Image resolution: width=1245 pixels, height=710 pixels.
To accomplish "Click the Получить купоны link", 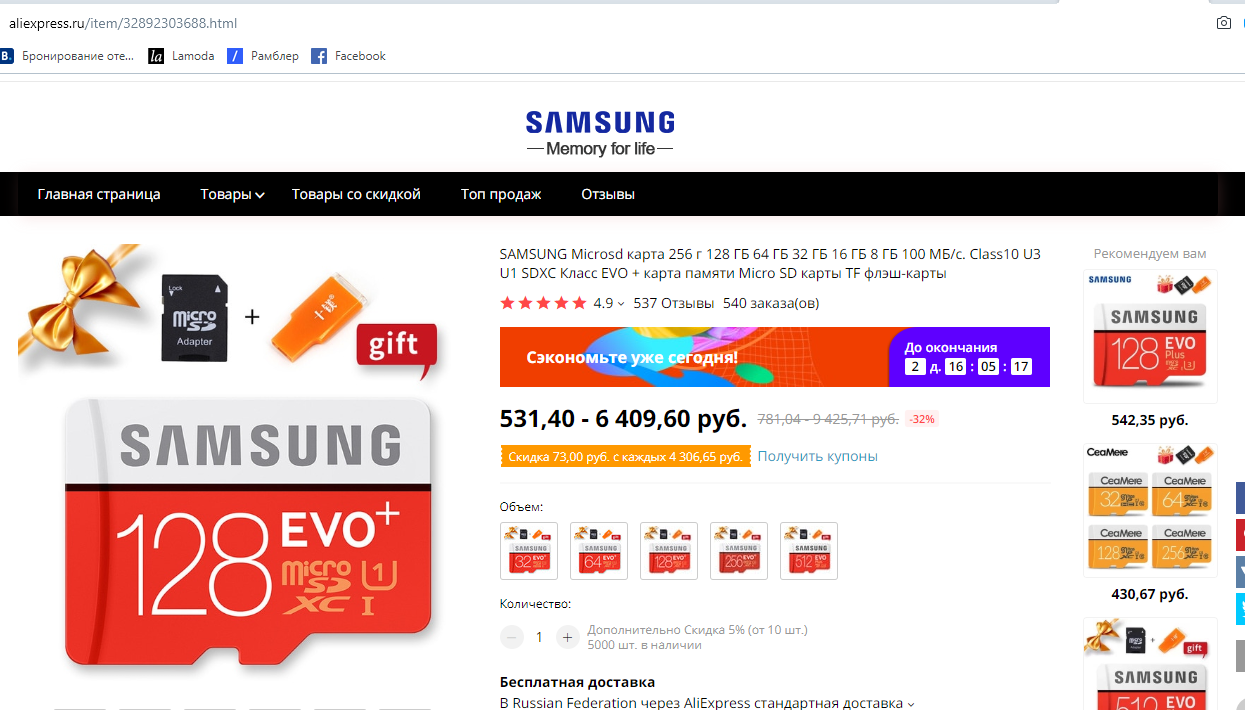I will click(x=817, y=456).
